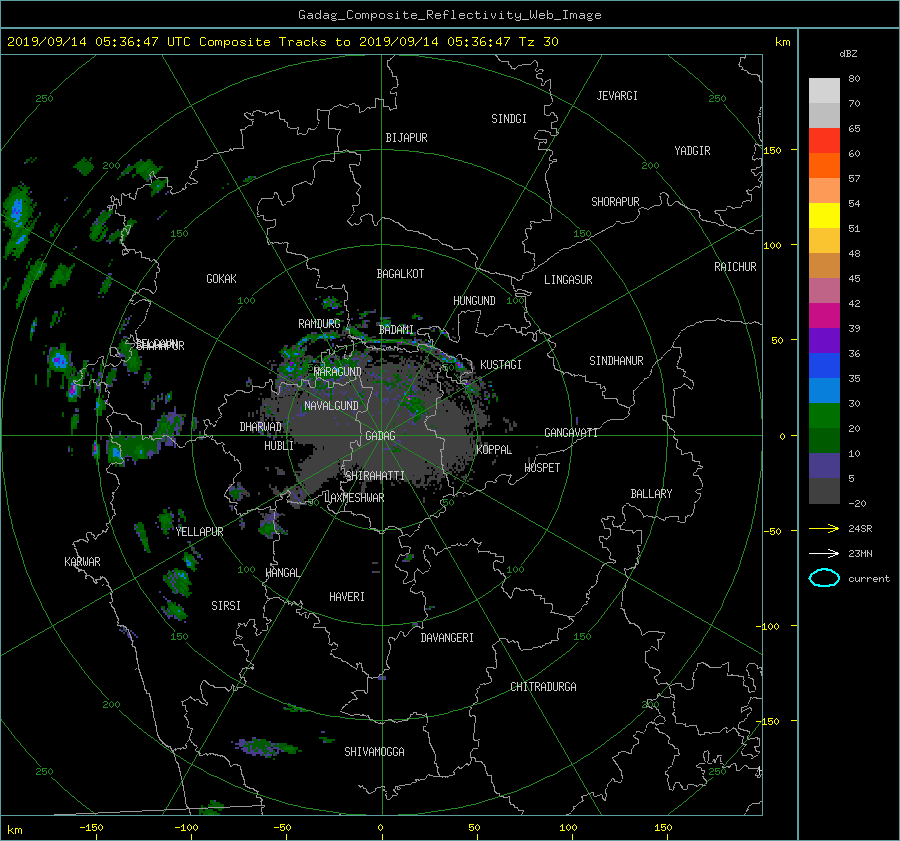The image size is (900, 841).
Task: Pick the red 60-65 dBZ legend band
Action: point(824,140)
